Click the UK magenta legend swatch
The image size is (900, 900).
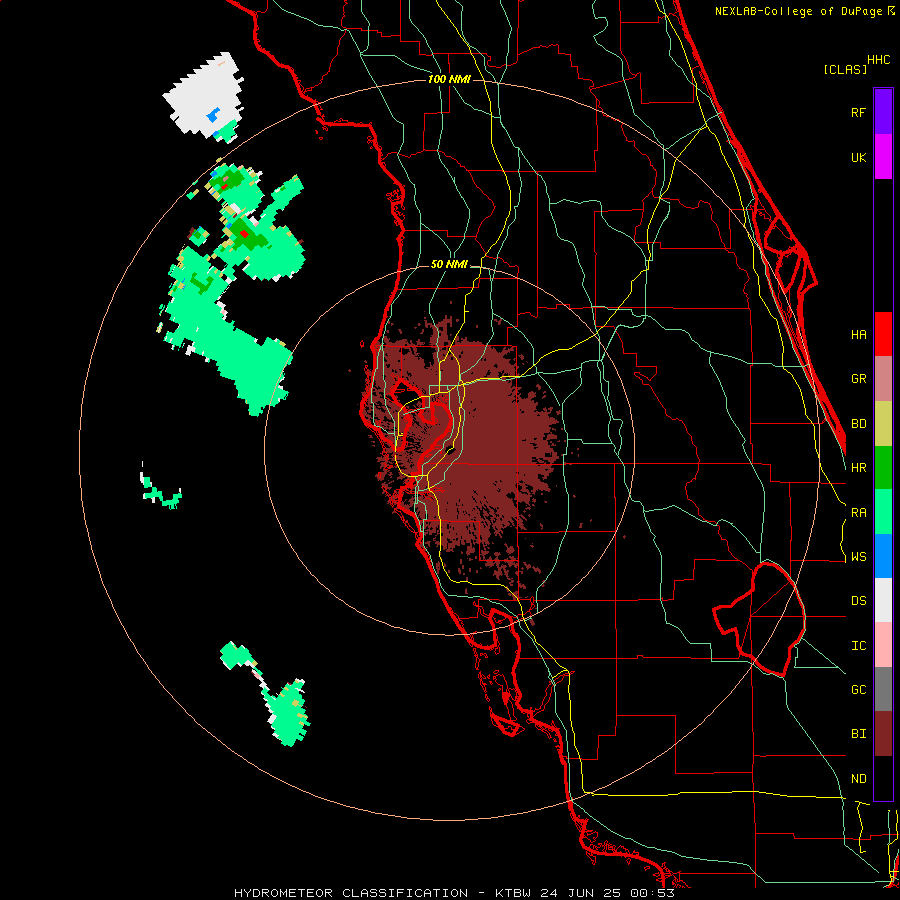pos(883,157)
